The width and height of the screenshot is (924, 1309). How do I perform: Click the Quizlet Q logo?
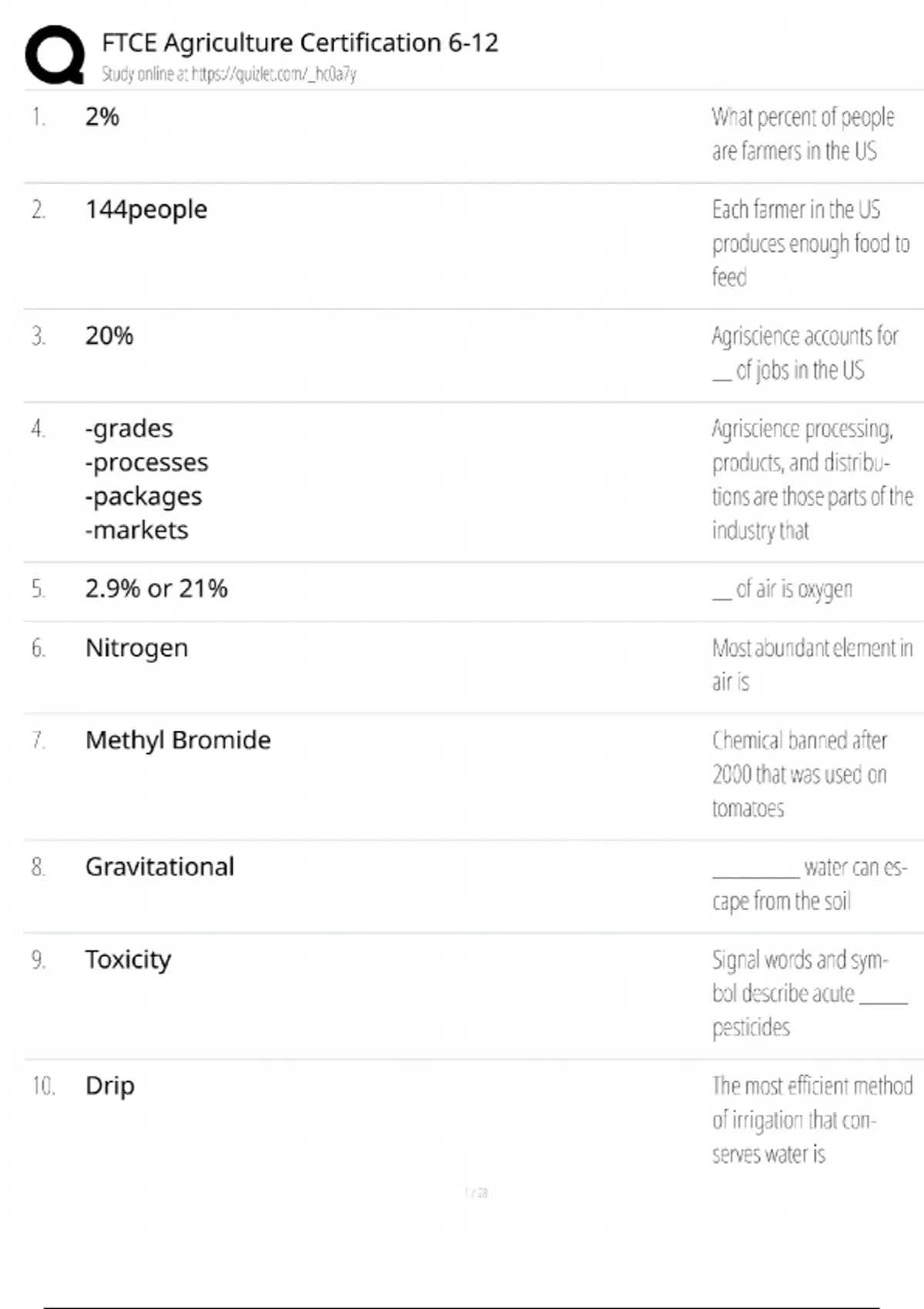click(54, 55)
